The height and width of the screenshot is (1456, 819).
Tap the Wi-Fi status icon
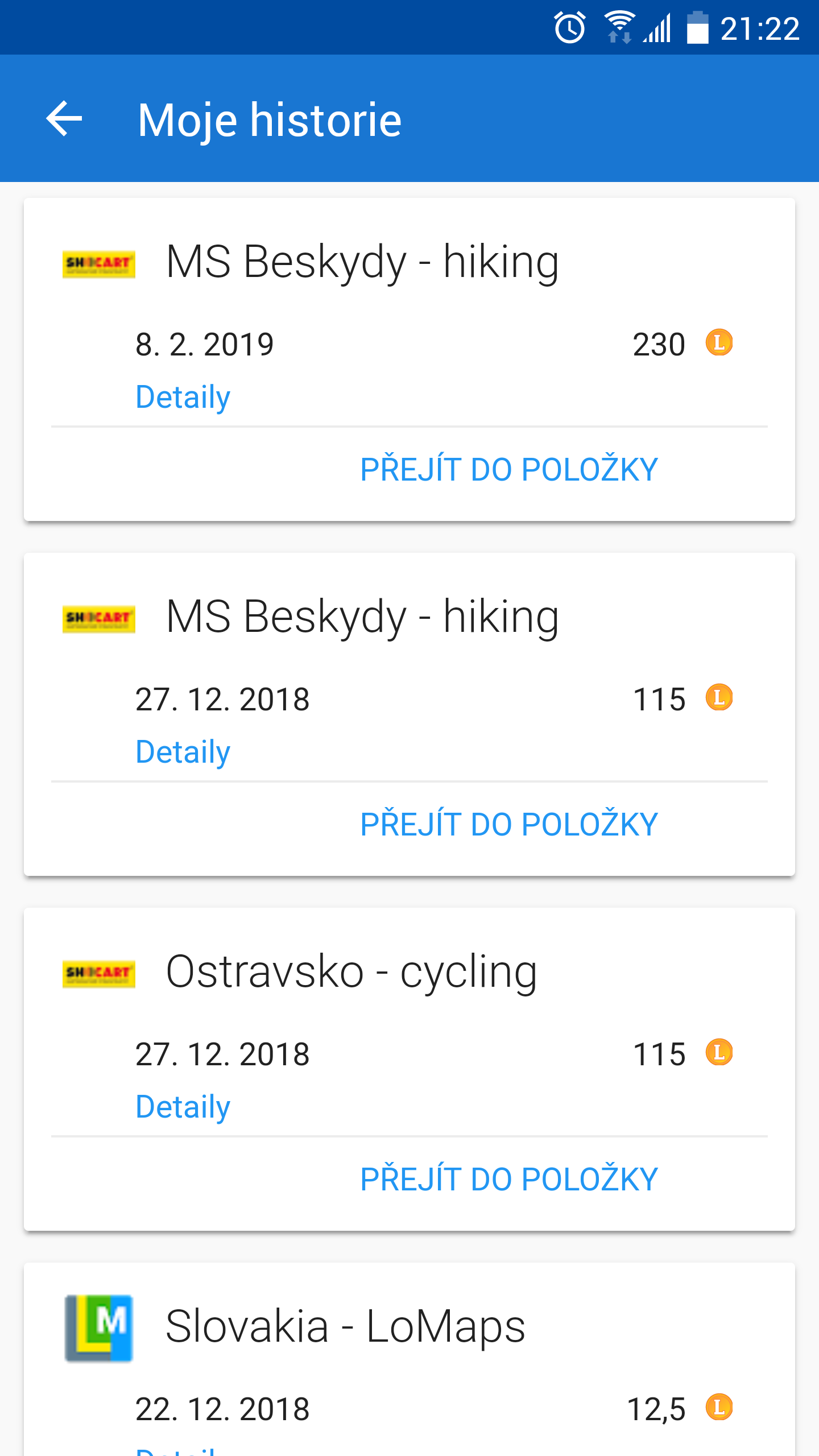pos(619,28)
